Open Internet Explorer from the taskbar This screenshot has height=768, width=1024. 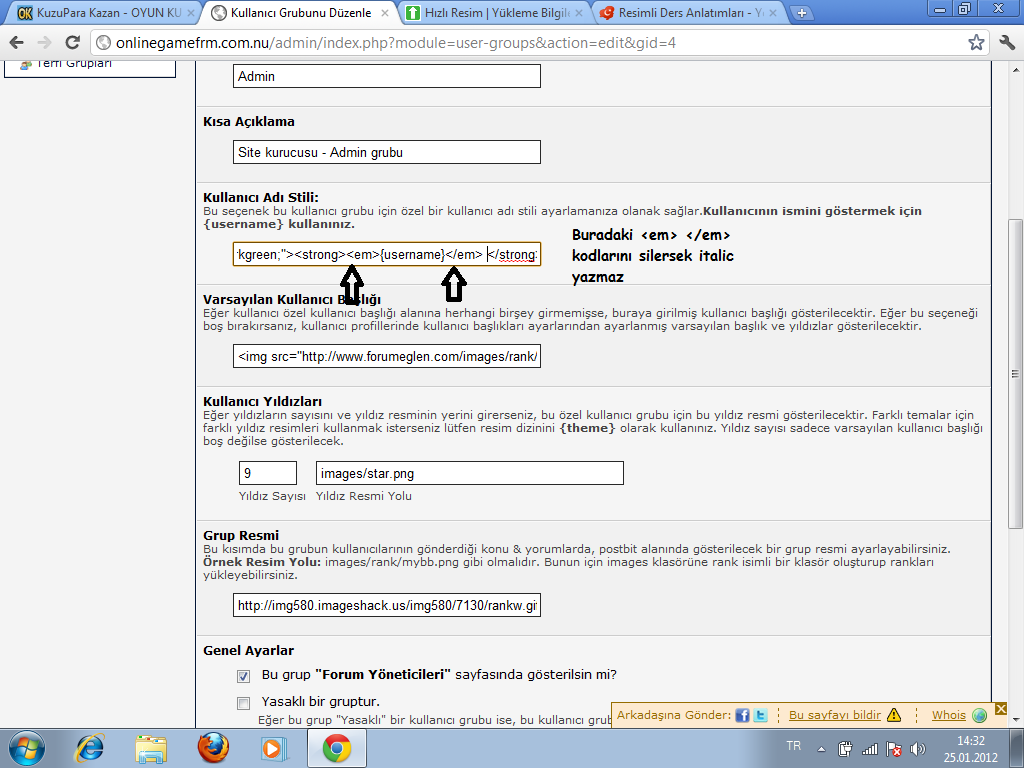click(90, 747)
